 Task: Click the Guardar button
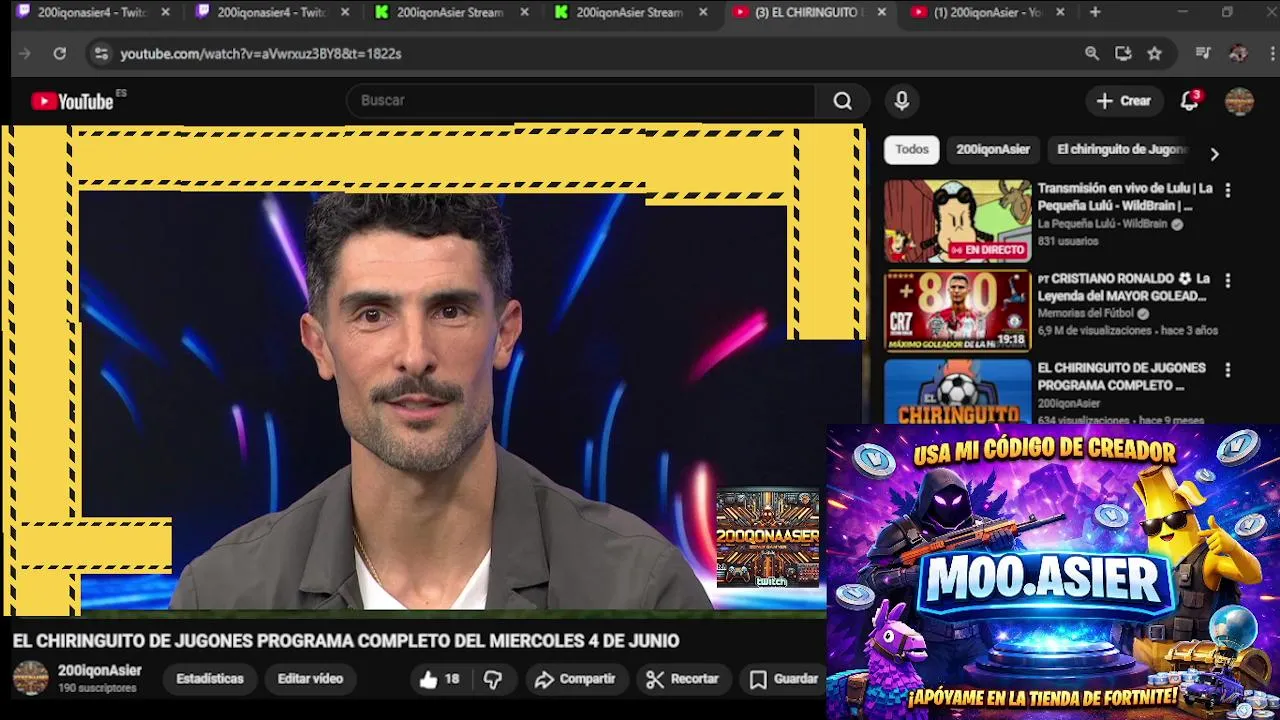[785, 679]
